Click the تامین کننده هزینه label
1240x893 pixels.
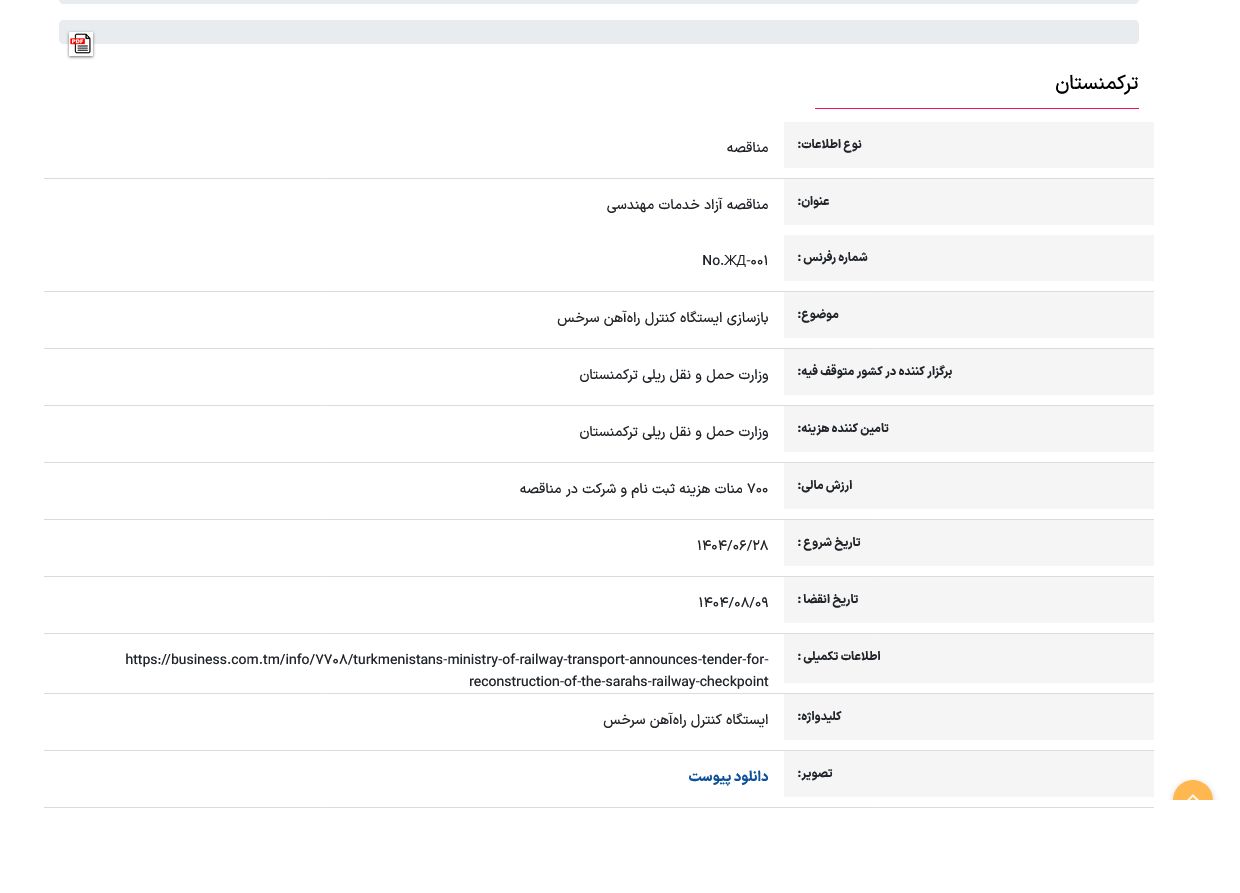point(842,429)
